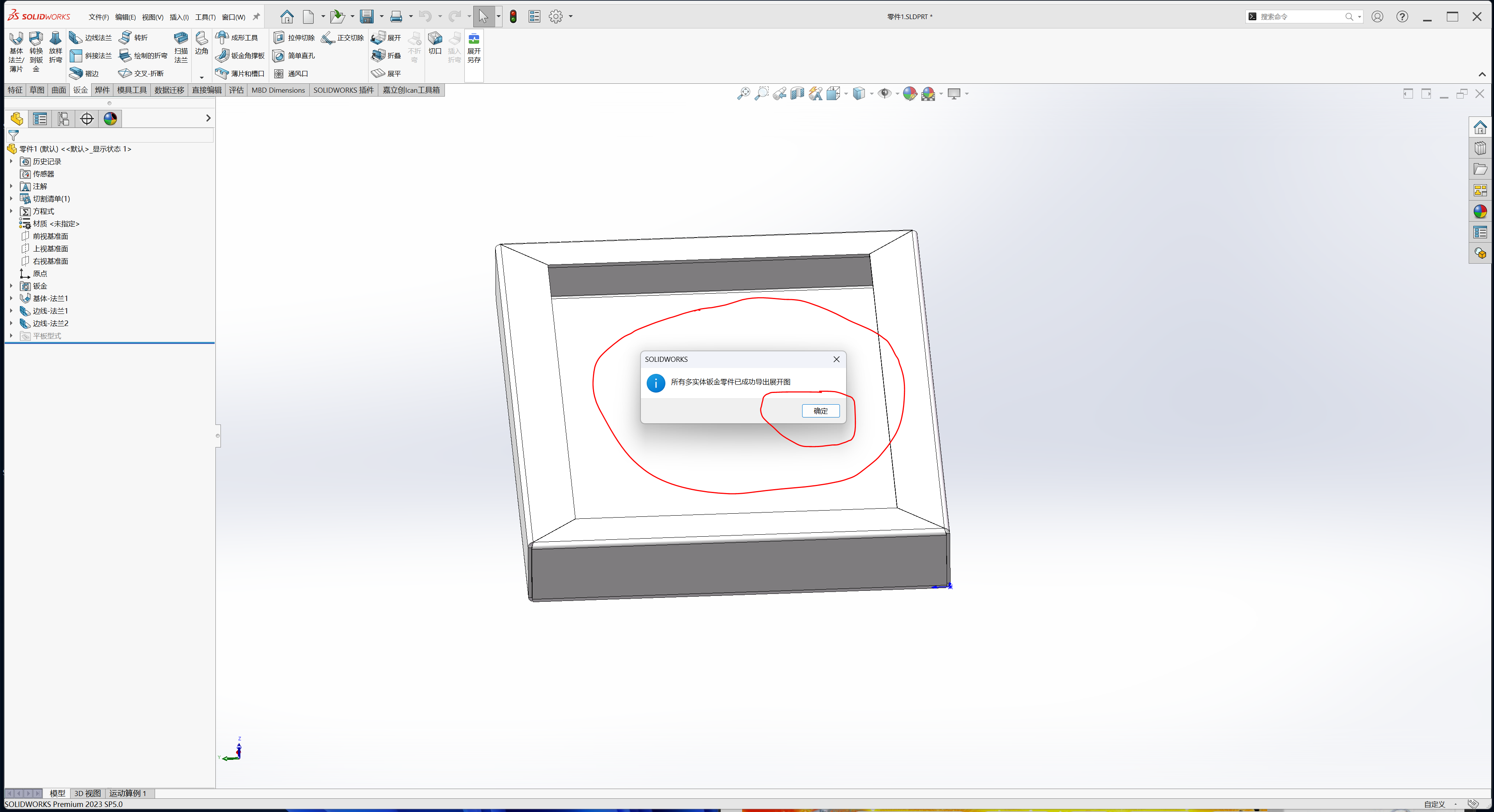
Task: Open the help question mark icon
Action: (x=1402, y=17)
